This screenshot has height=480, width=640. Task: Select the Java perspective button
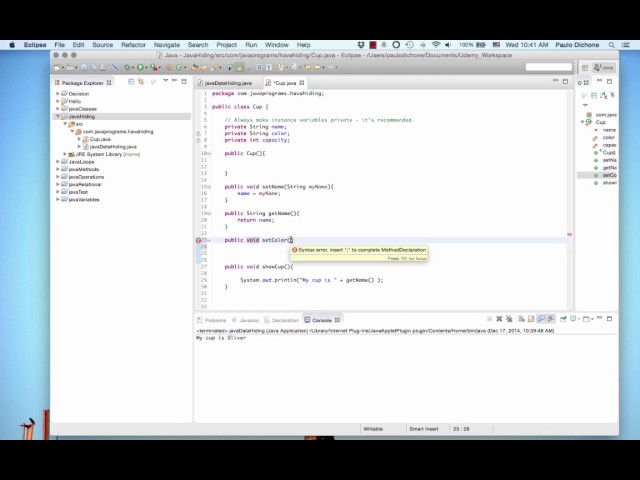pyautogui.click(x=605, y=67)
